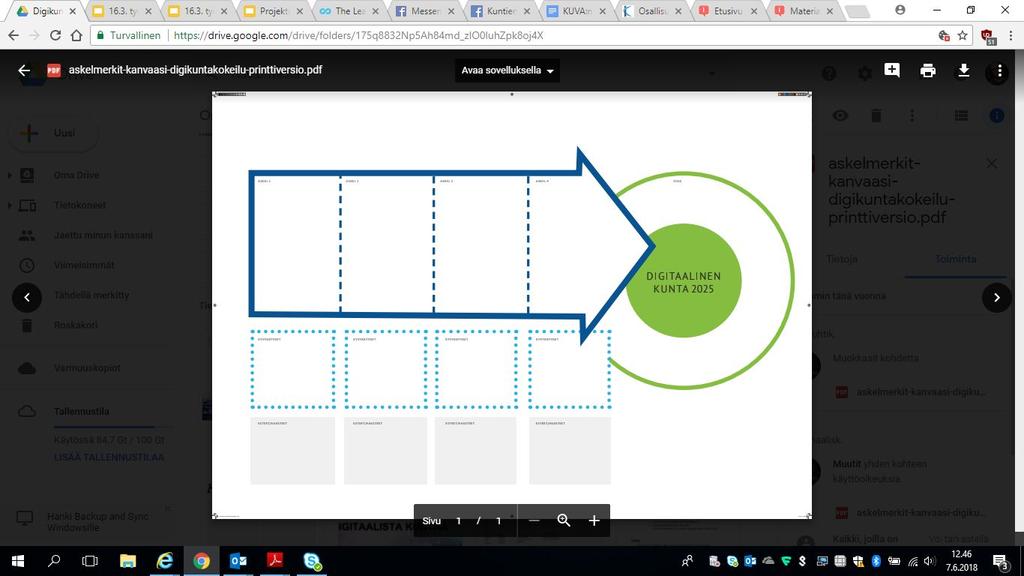Viewport: 1024px width, 576px height.
Task: Open Outlook from the taskbar
Action: point(238,561)
